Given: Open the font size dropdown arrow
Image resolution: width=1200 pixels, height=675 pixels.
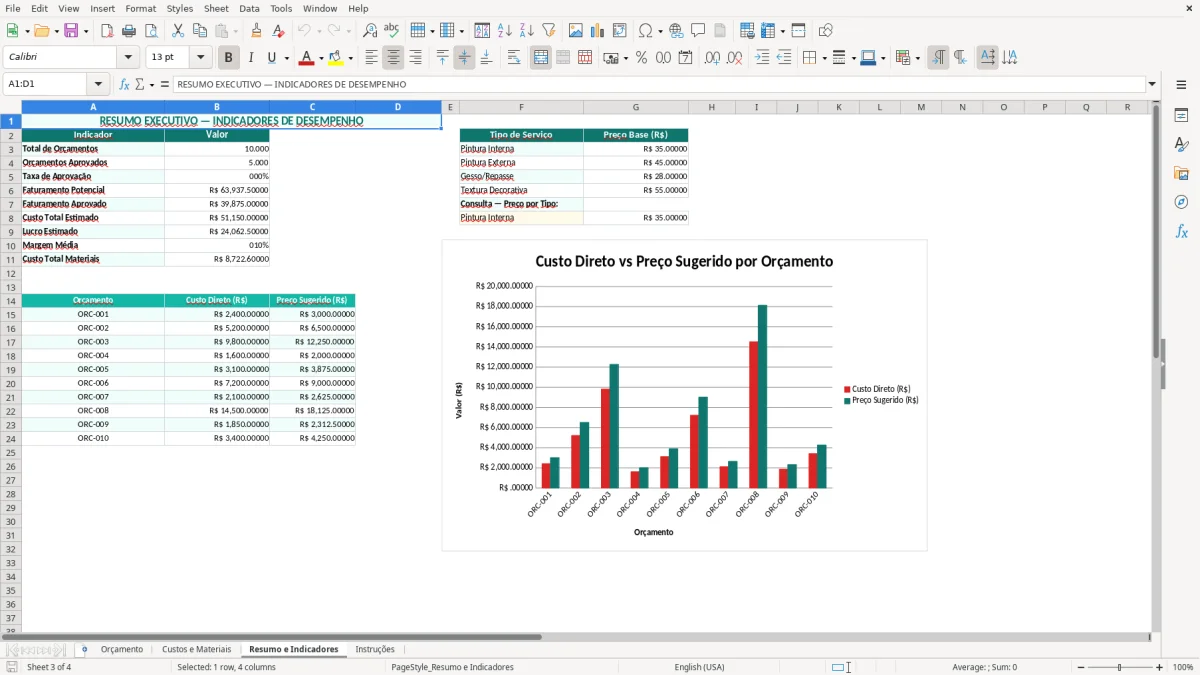Looking at the screenshot, I should pos(200,58).
